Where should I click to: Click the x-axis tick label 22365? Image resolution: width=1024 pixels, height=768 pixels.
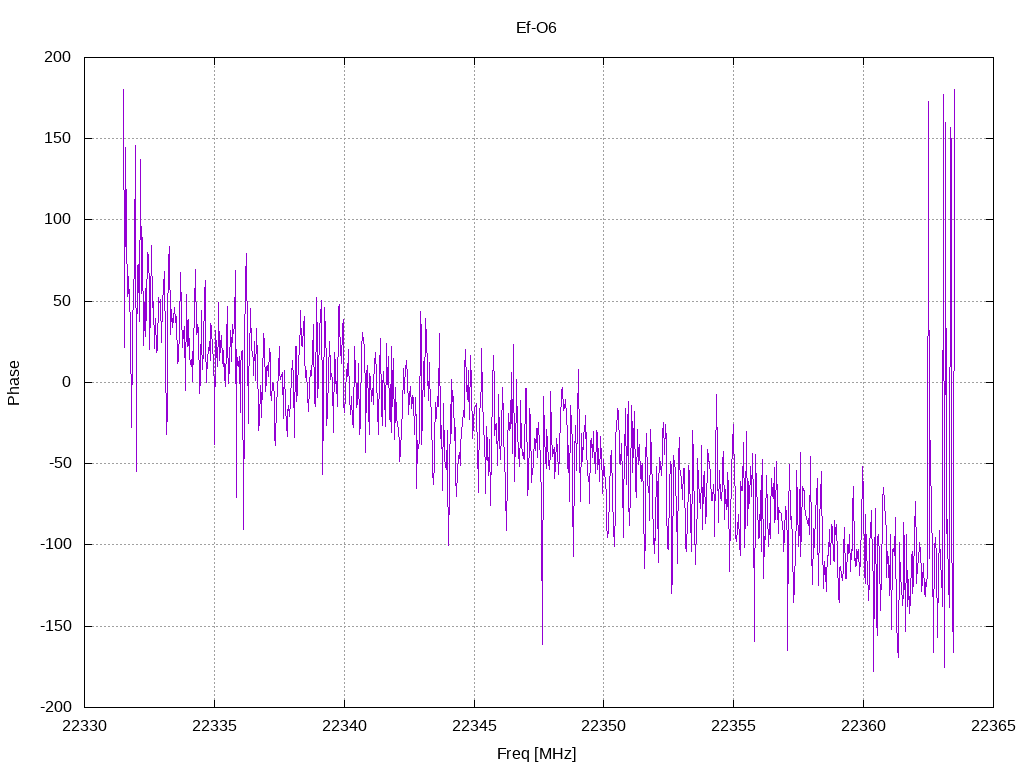point(993,726)
